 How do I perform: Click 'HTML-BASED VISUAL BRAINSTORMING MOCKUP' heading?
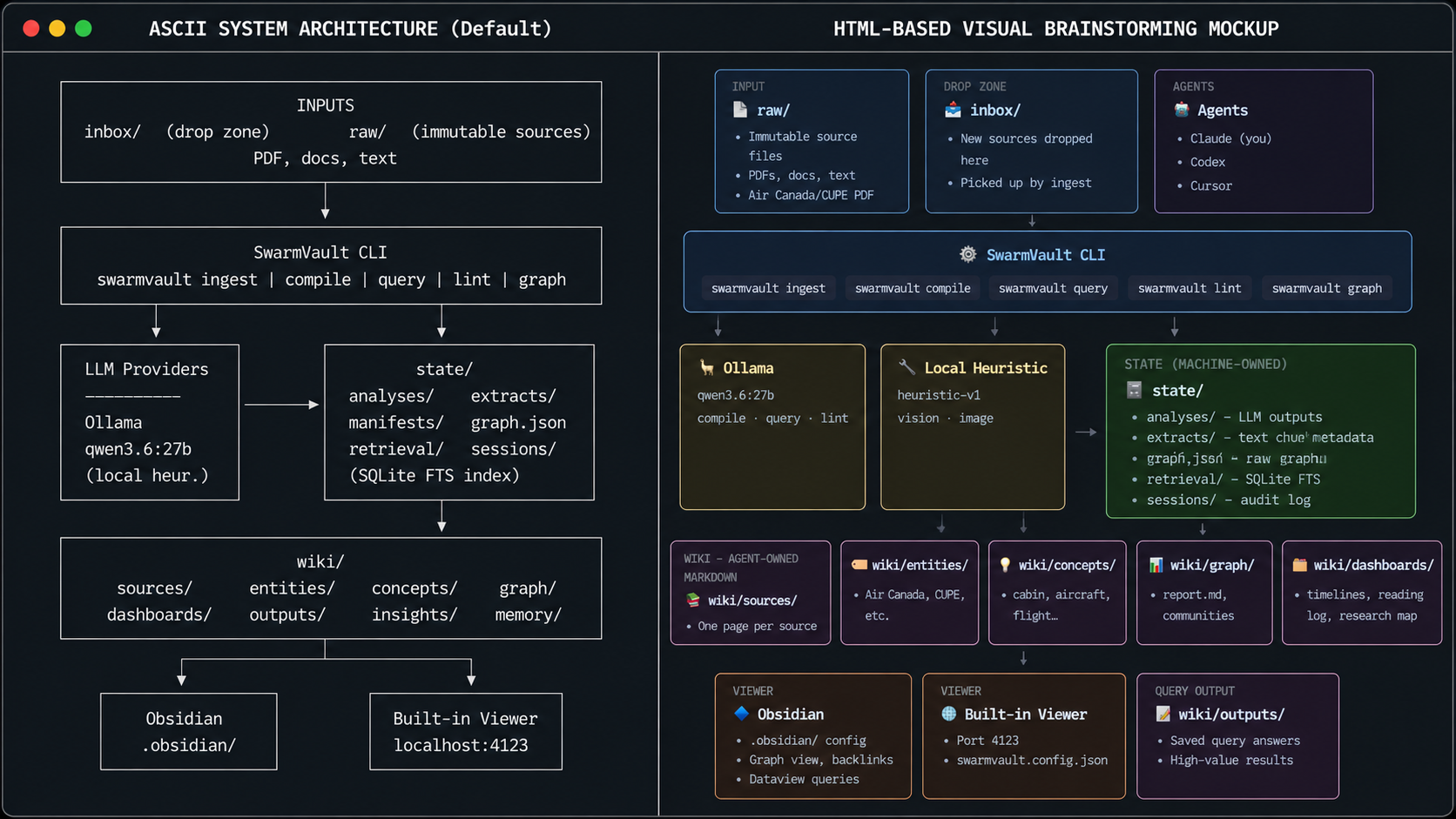coord(1056,29)
